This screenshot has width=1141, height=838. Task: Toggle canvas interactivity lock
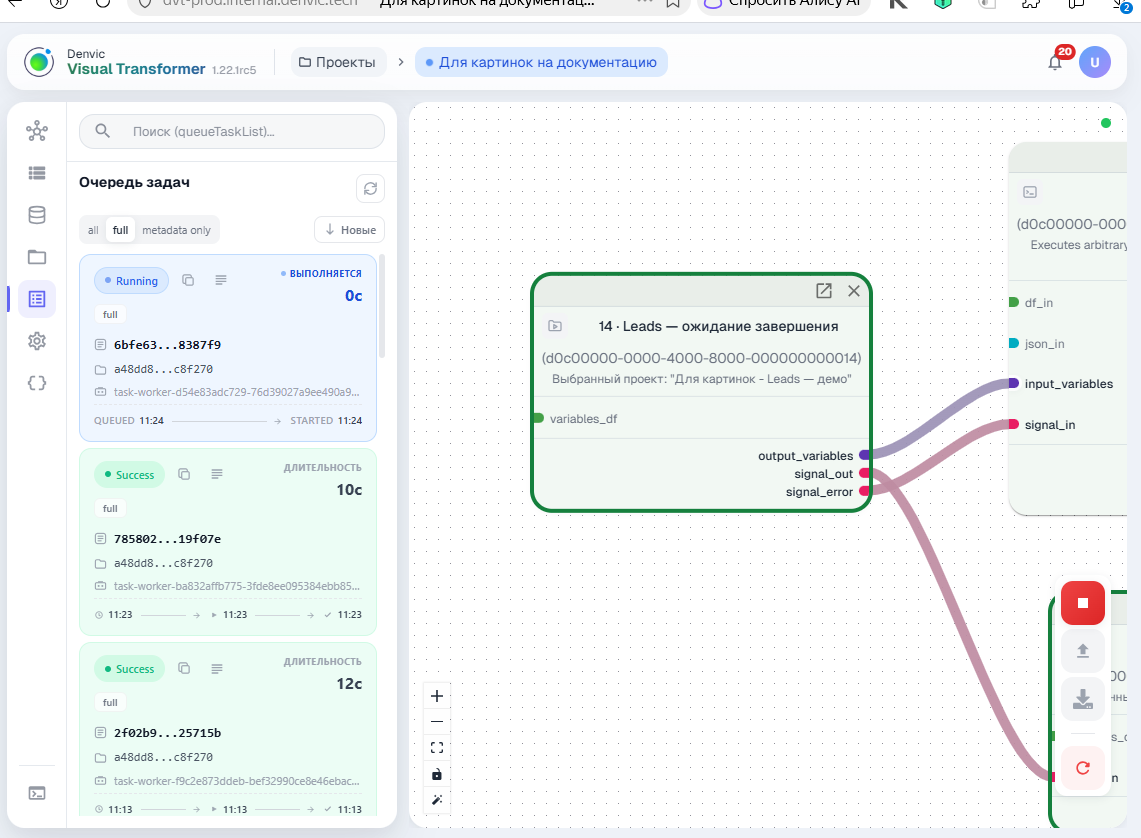point(437,774)
